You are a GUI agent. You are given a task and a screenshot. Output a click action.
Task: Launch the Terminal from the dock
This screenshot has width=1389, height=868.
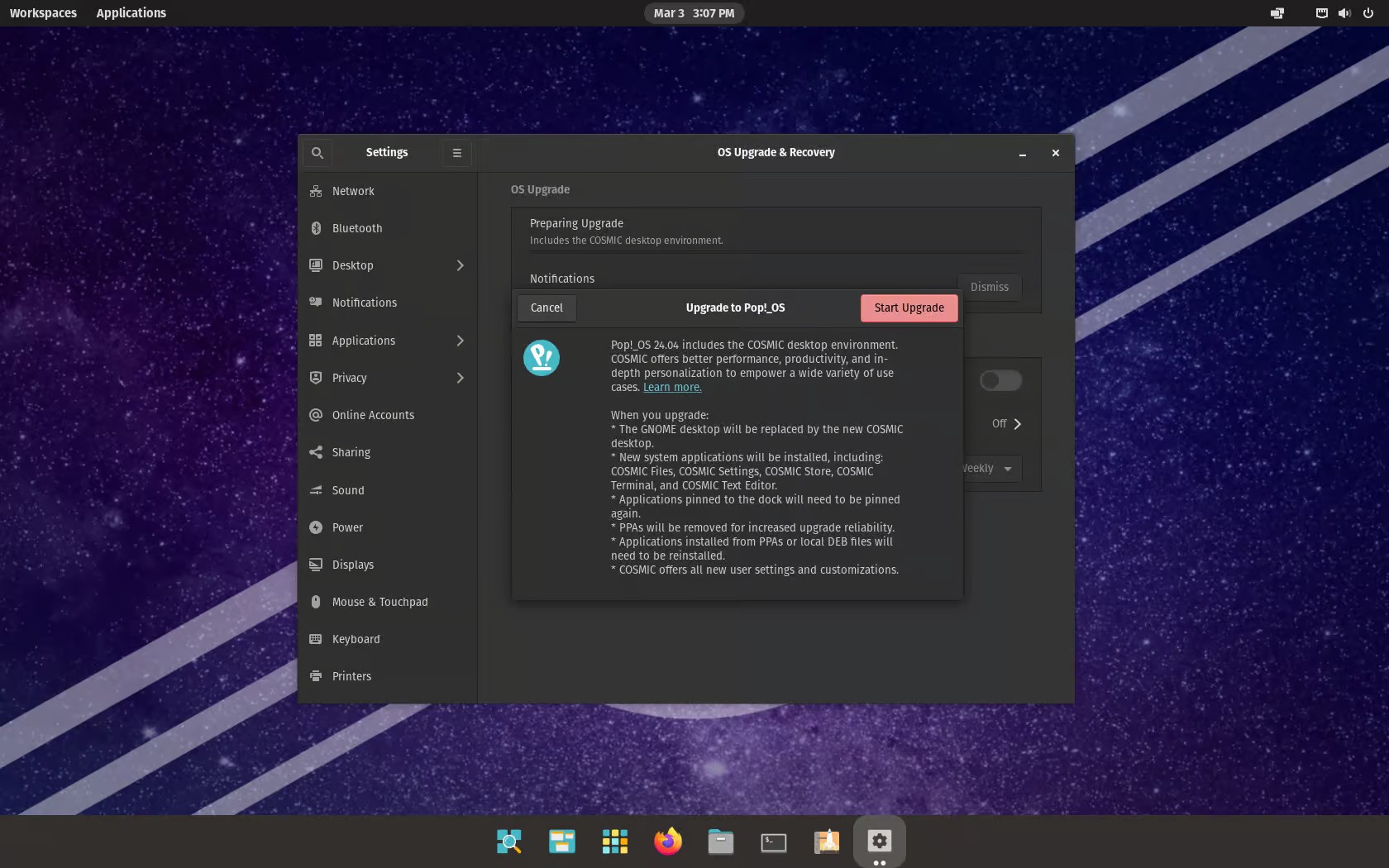(773, 842)
